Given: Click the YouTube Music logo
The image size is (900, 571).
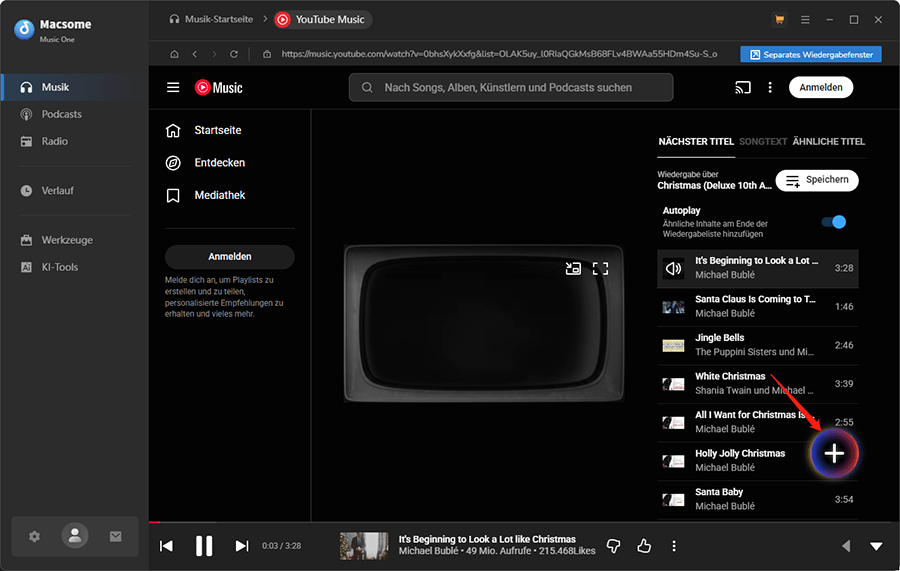Looking at the screenshot, I should click(x=219, y=87).
